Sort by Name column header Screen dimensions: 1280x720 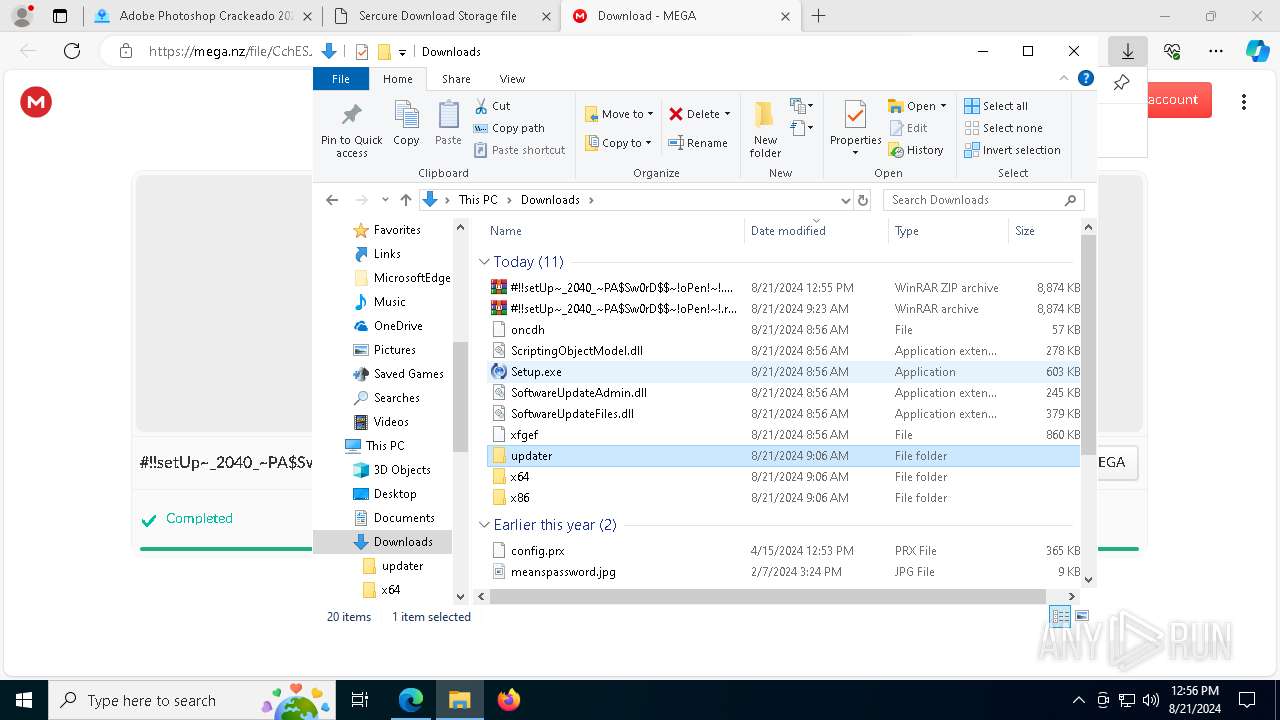[613, 231]
